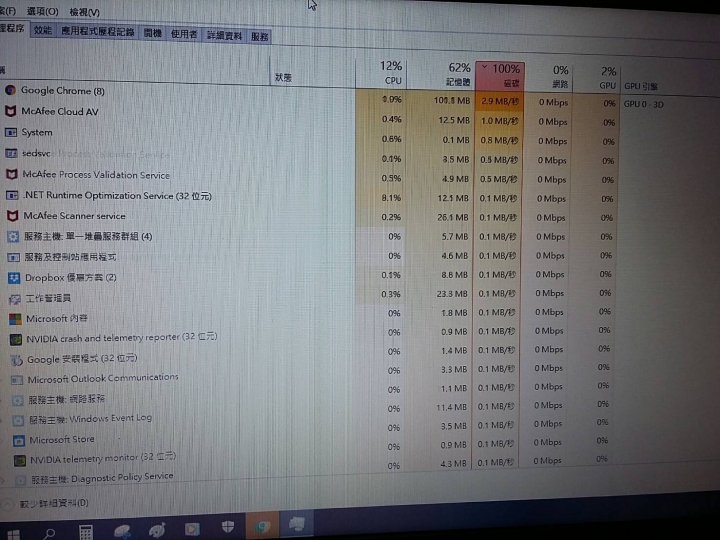Select 服務主機 網路服務 gear icon

tap(17, 400)
